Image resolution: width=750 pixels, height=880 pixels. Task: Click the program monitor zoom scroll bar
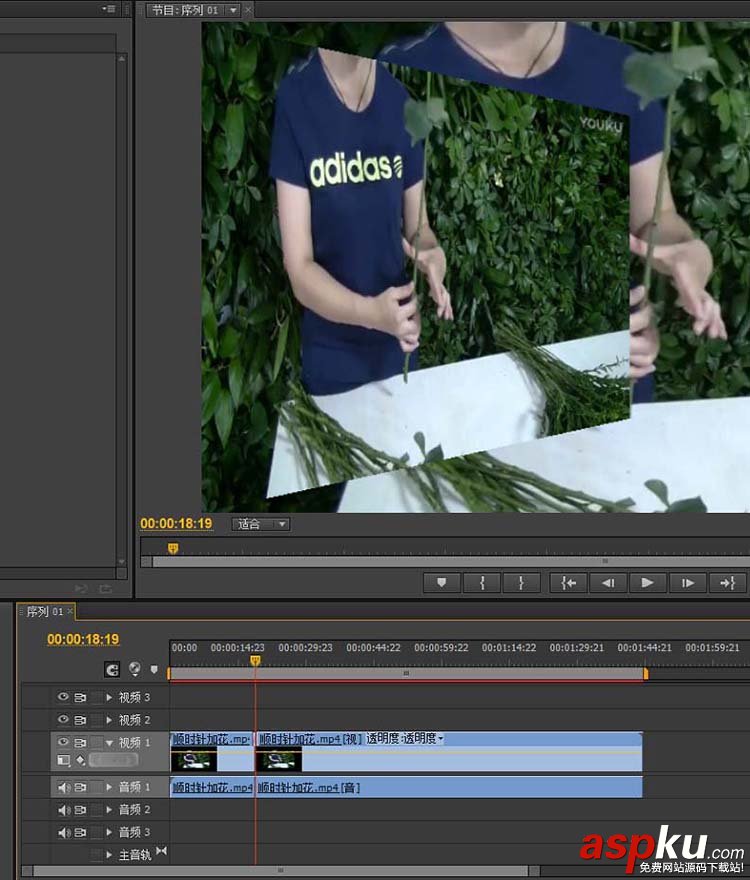pyautogui.click(x=451, y=561)
